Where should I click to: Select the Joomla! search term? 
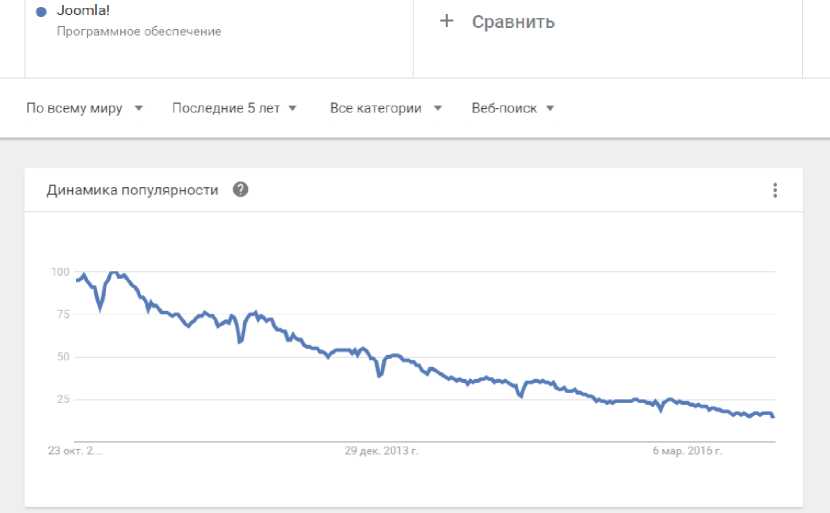coord(84,12)
